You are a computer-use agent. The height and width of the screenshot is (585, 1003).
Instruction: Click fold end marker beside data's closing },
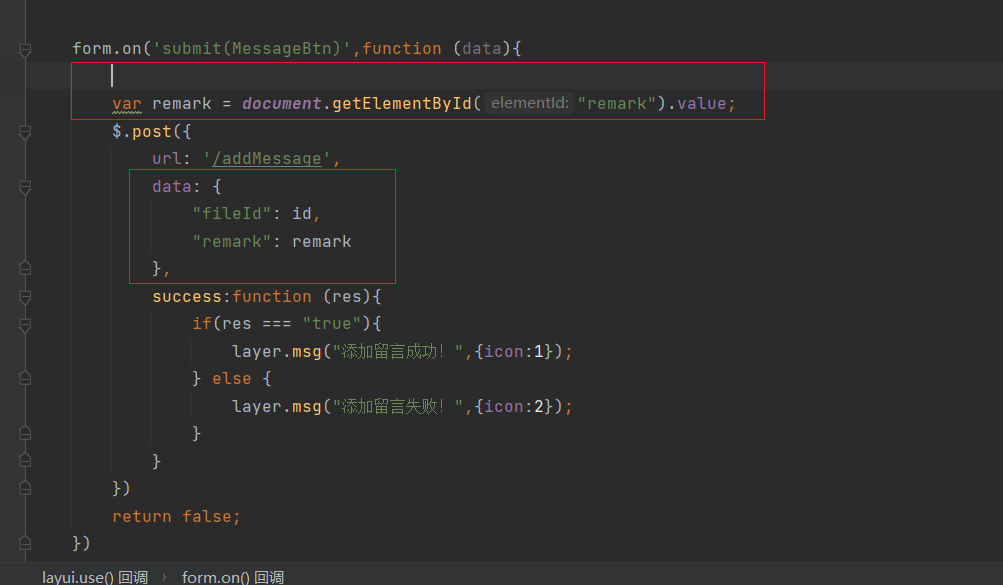[25, 268]
